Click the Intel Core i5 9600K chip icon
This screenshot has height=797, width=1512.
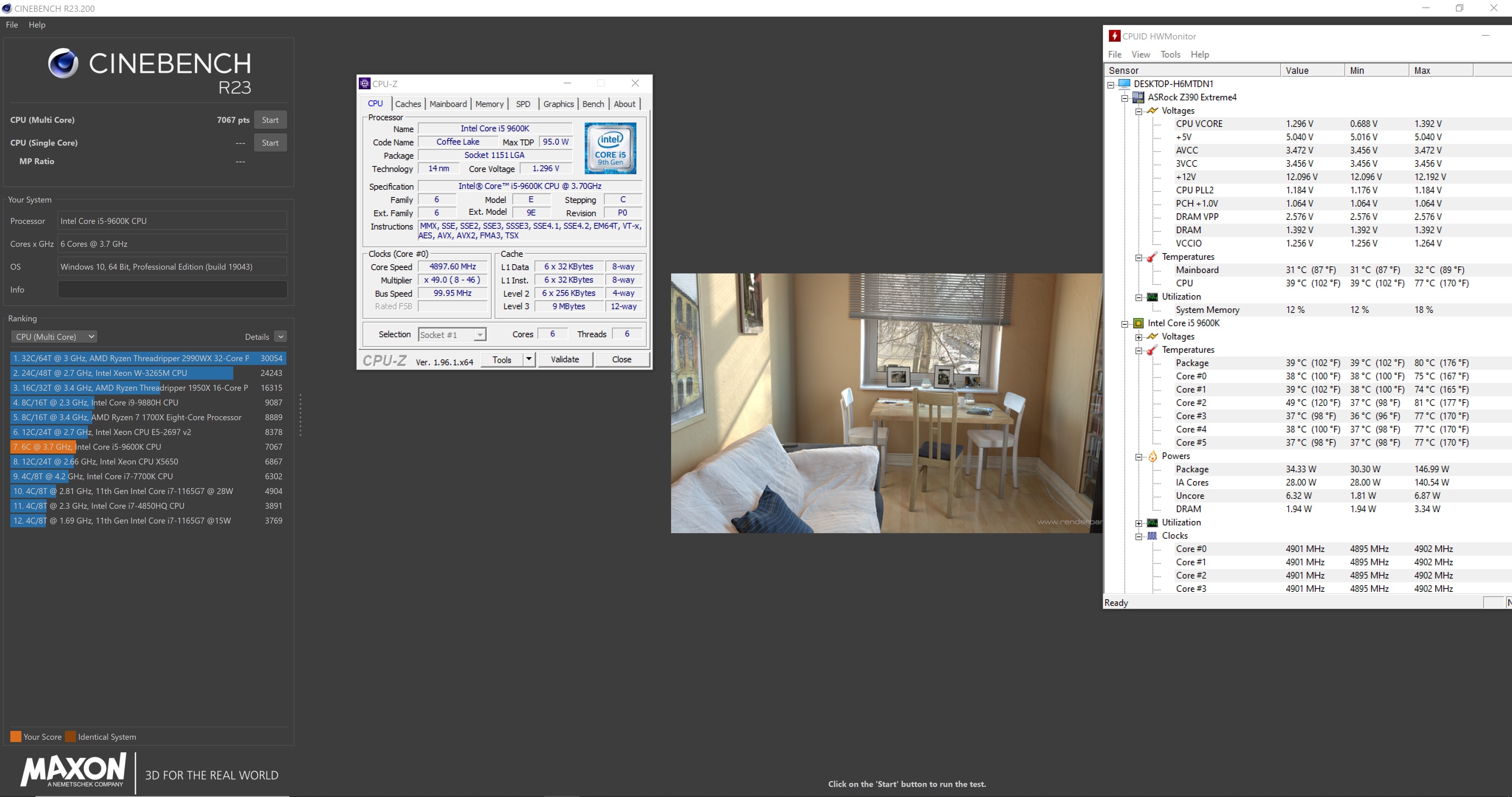(1138, 323)
